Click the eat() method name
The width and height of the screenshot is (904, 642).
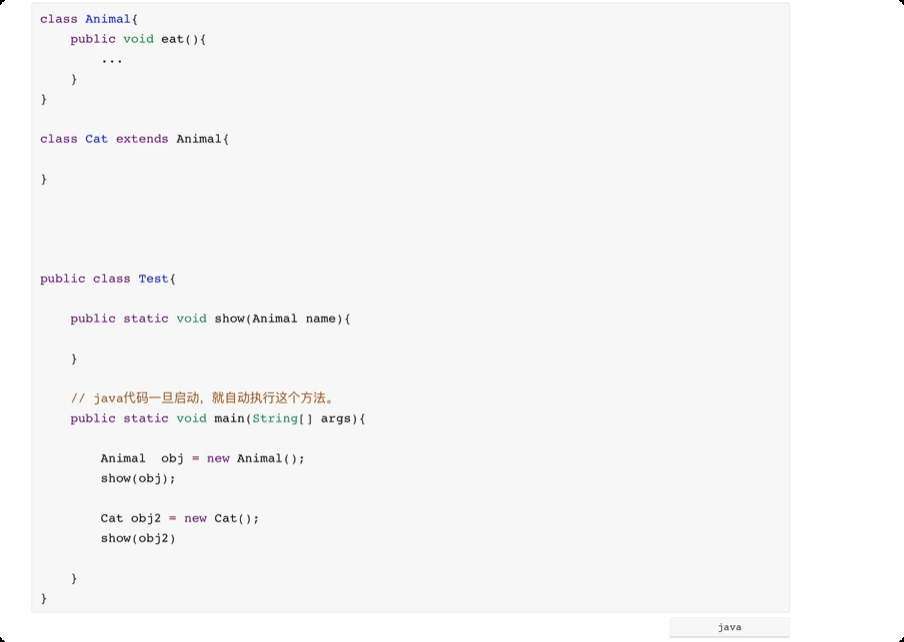coord(172,39)
